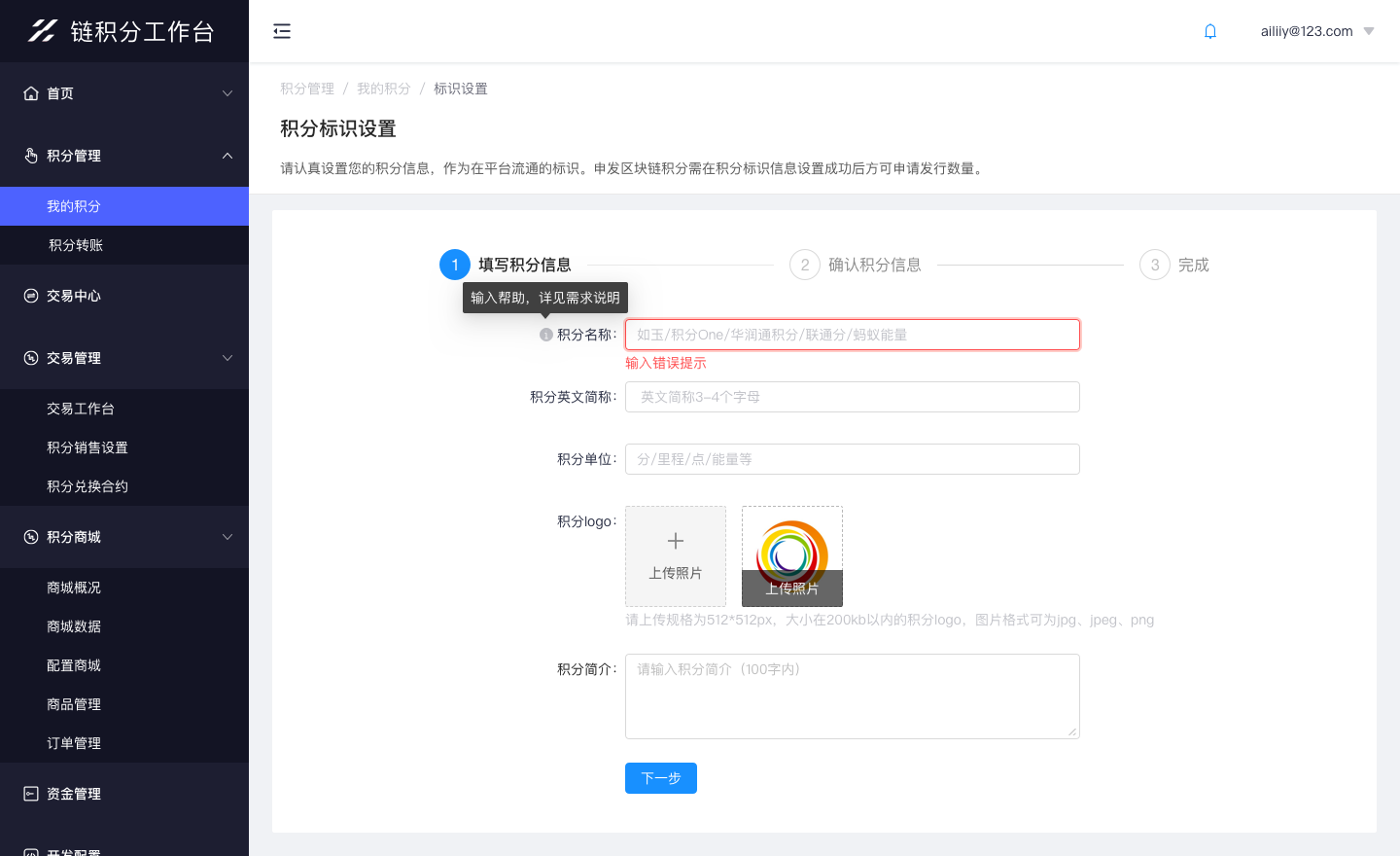The image size is (1400, 856).
Task: Click into the 积分简介 text area
Action: tap(852, 696)
